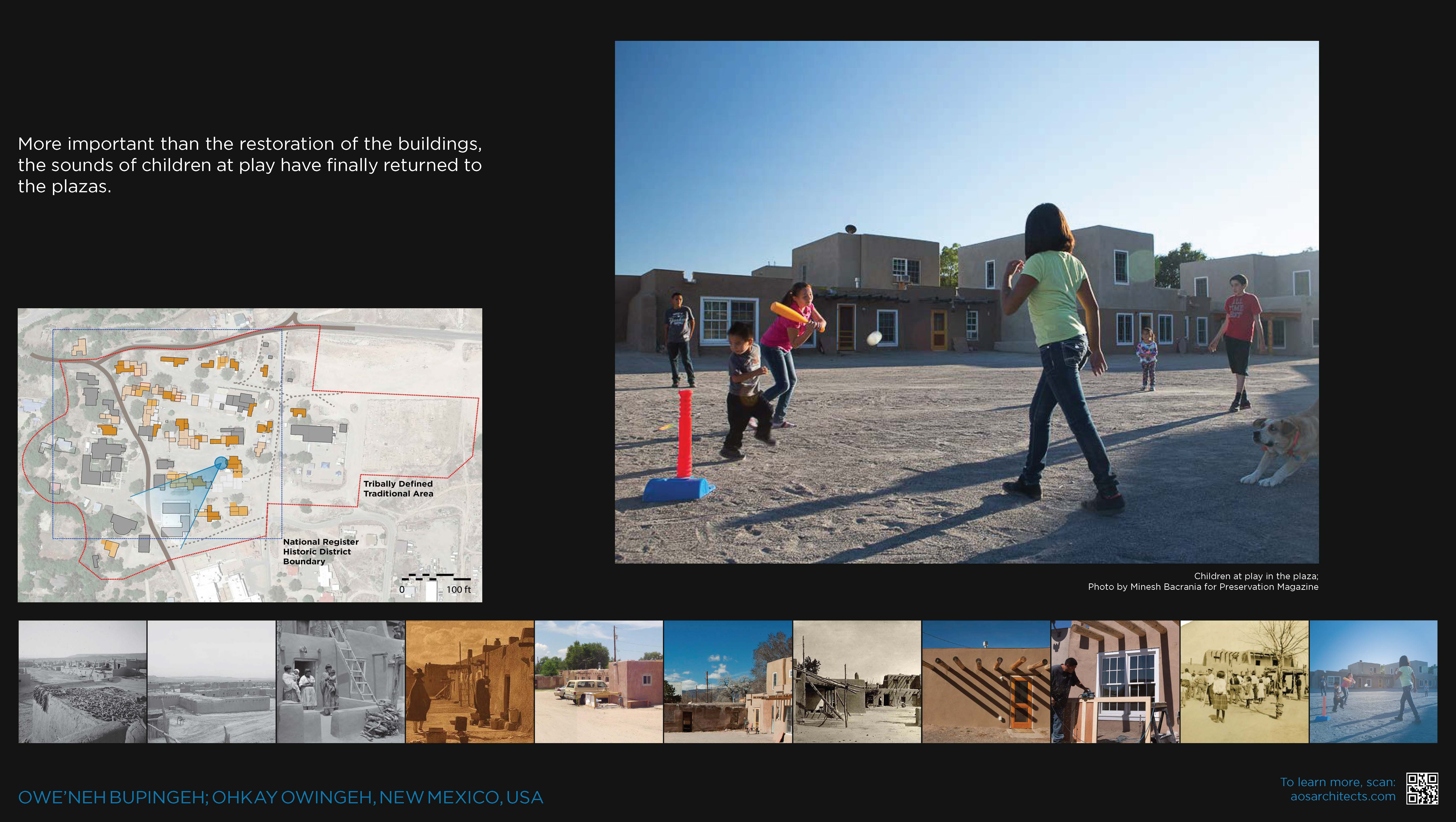
Task: Open the women with ladder thumbnail
Action: (x=340, y=682)
